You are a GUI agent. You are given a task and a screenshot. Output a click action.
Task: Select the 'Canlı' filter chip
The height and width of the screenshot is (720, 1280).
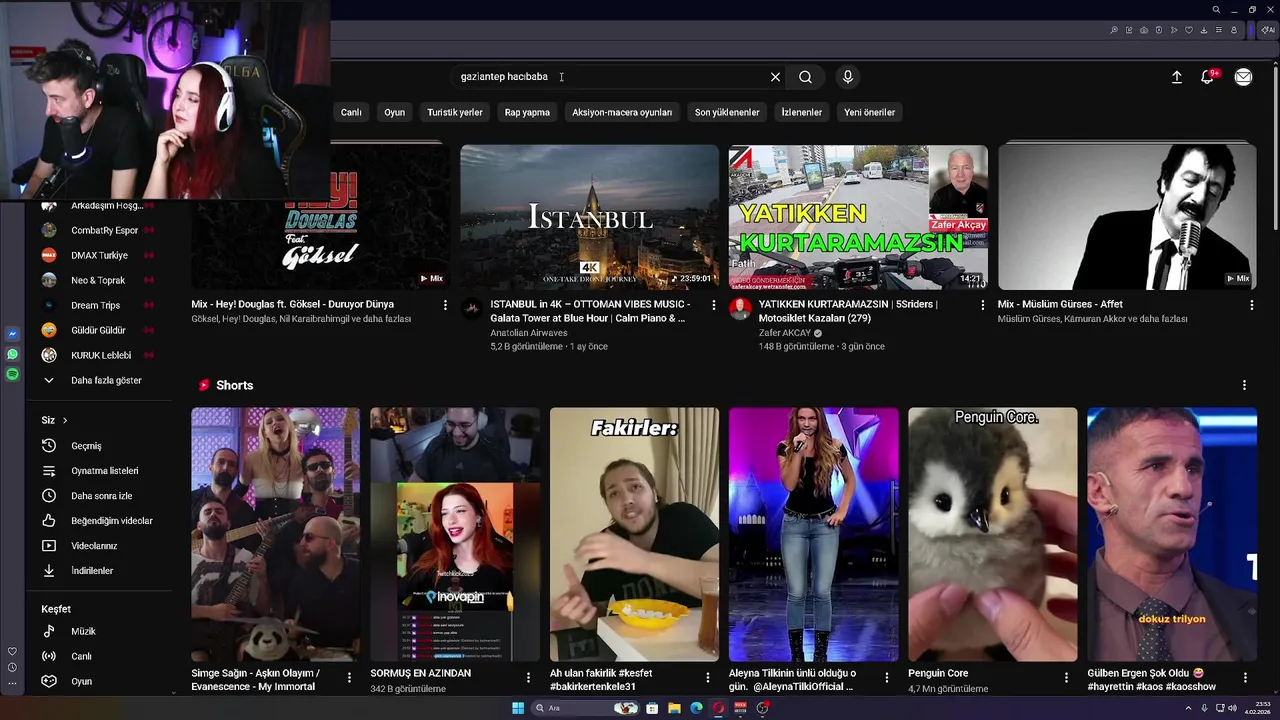351,112
